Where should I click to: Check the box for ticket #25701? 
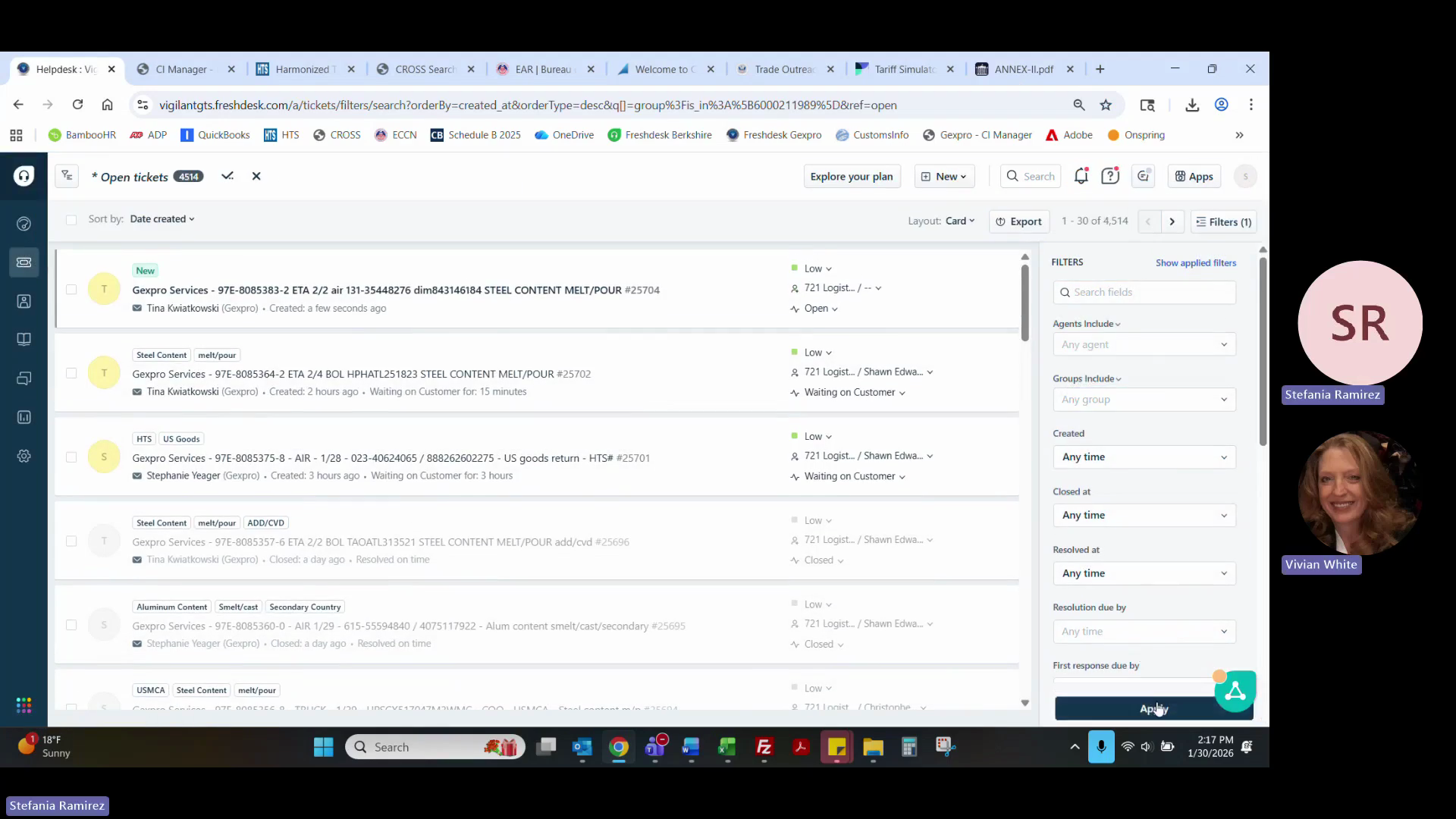coord(71,457)
